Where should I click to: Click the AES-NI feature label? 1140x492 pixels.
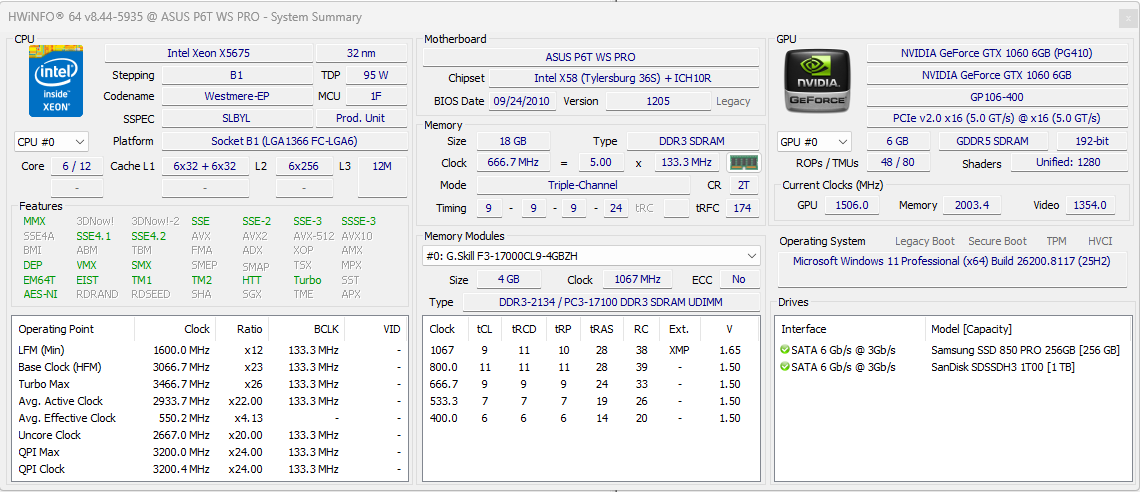tap(40, 294)
